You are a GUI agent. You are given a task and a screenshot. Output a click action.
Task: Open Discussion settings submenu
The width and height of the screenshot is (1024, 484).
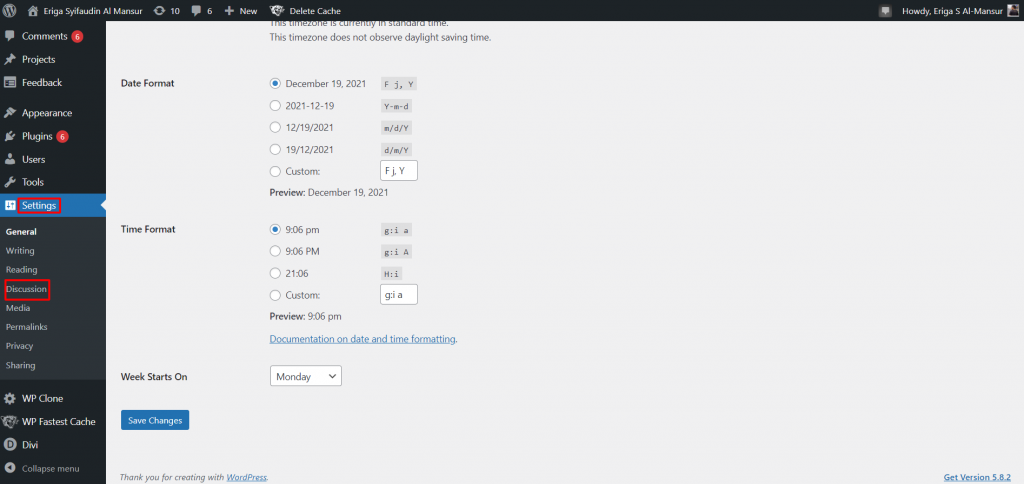pos(26,289)
